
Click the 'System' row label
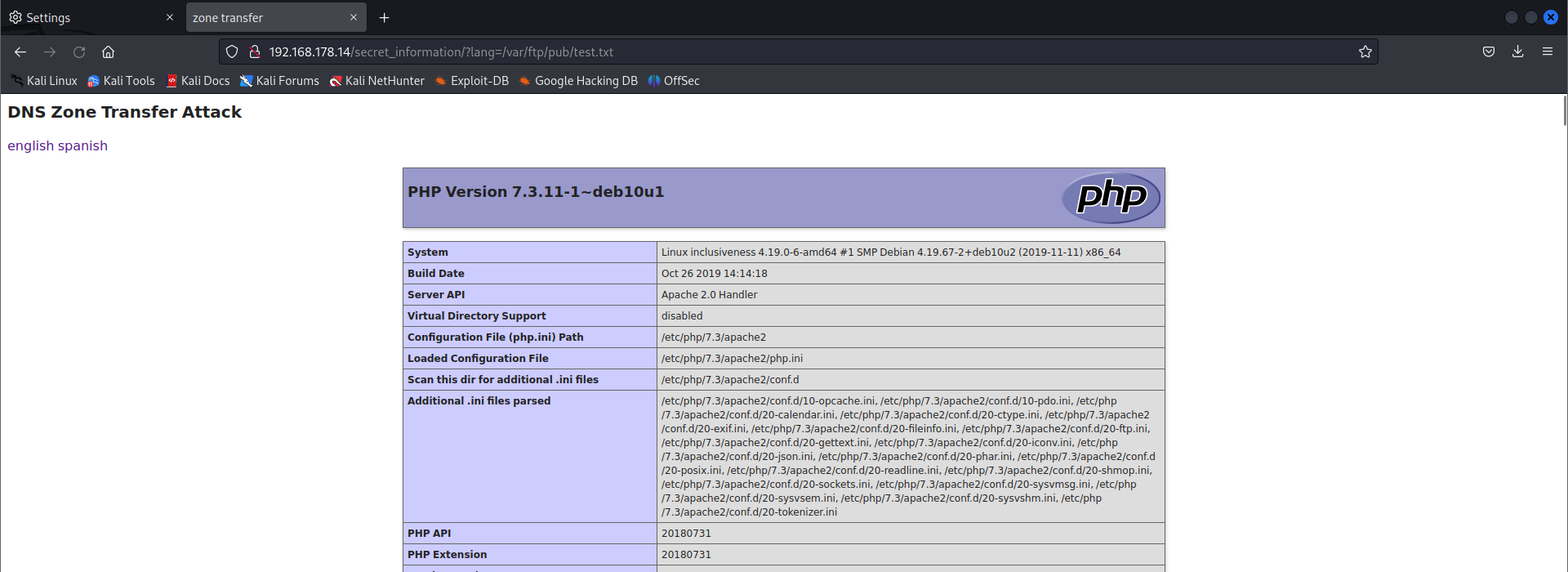pos(428,252)
